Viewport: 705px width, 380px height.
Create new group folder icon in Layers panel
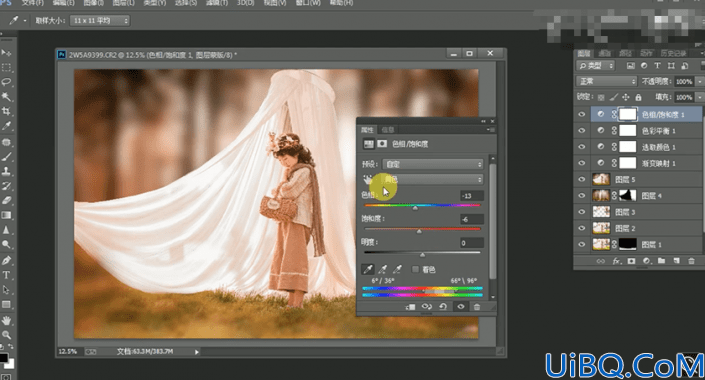pyautogui.click(x=661, y=261)
